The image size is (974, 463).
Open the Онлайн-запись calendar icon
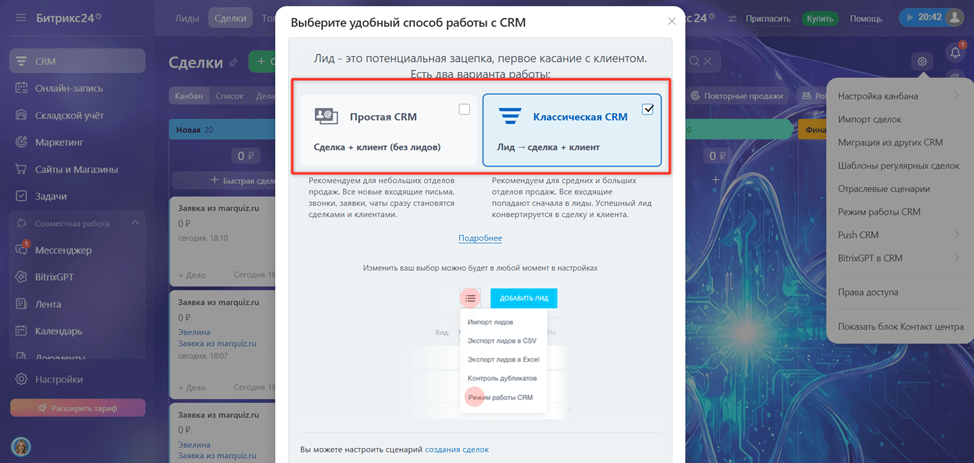click(x=22, y=88)
